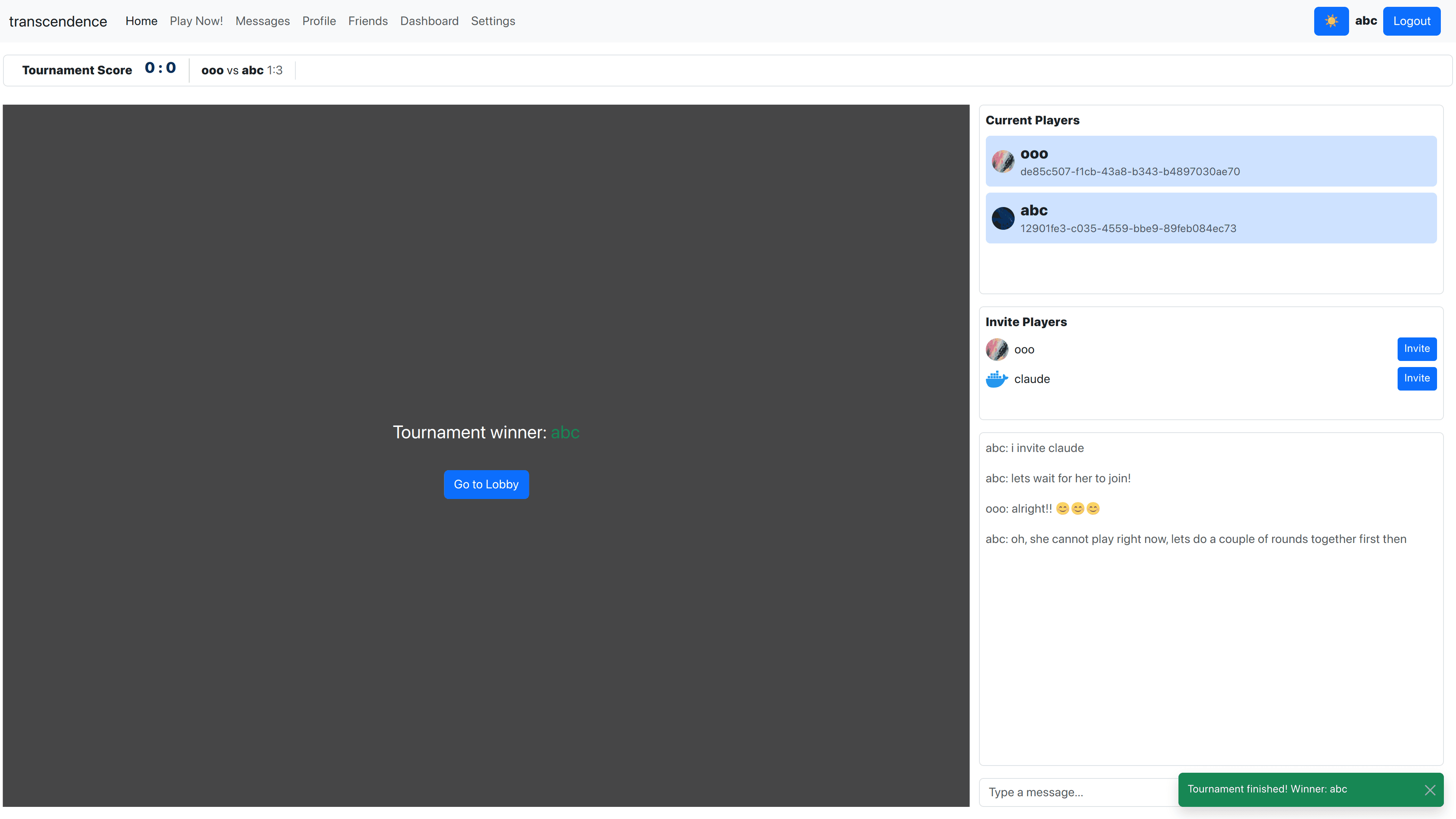Click claude's Docker whale avatar icon
The height and width of the screenshot is (819, 1456).
point(996,379)
